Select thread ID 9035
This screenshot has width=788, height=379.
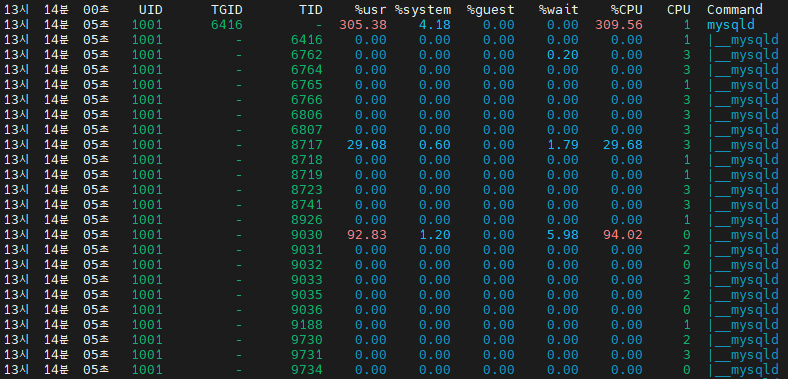[x=307, y=295]
